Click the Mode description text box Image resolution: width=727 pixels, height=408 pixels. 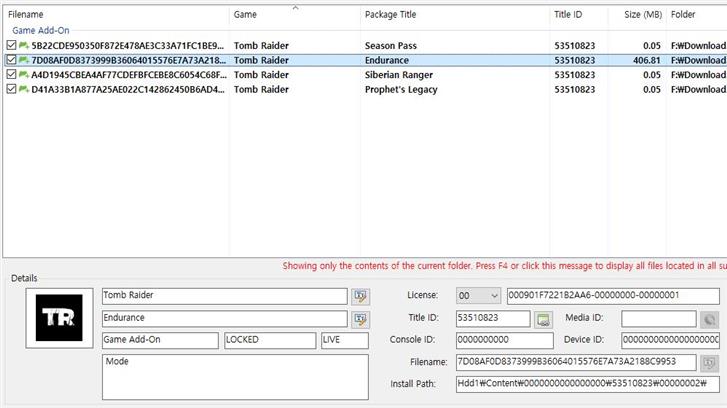(x=235, y=377)
